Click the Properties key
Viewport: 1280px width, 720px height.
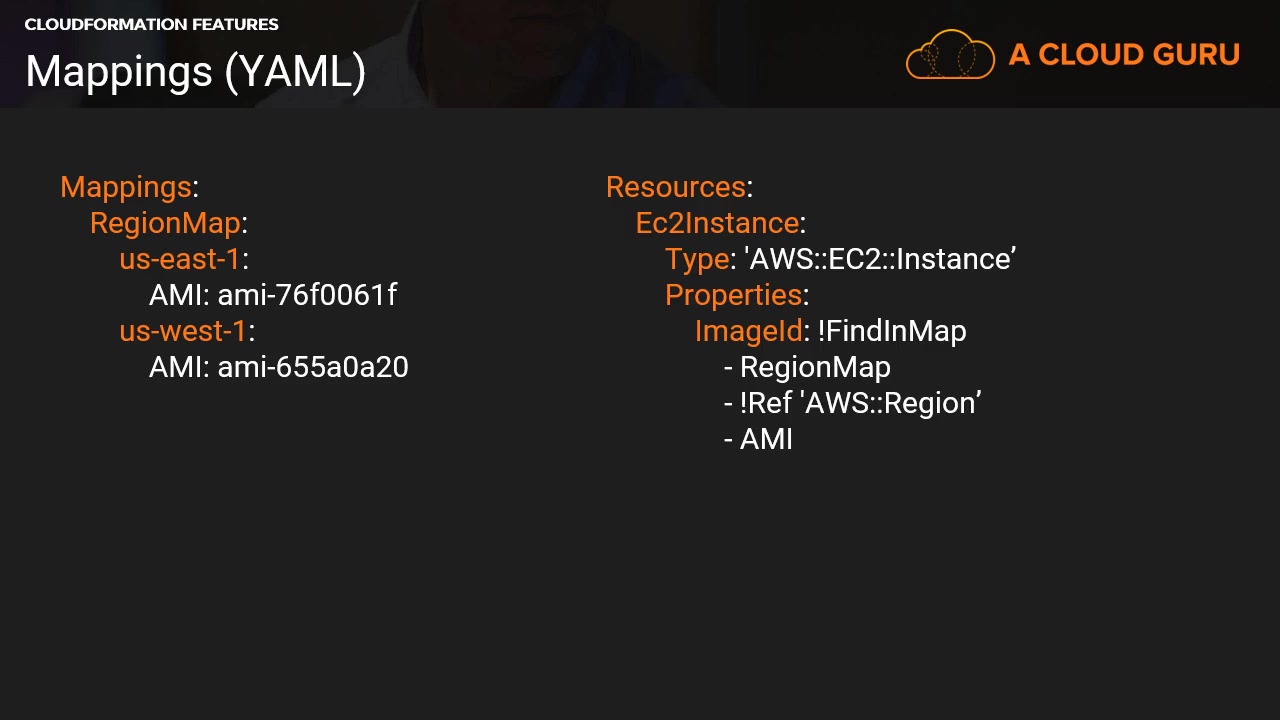pos(733,295)
